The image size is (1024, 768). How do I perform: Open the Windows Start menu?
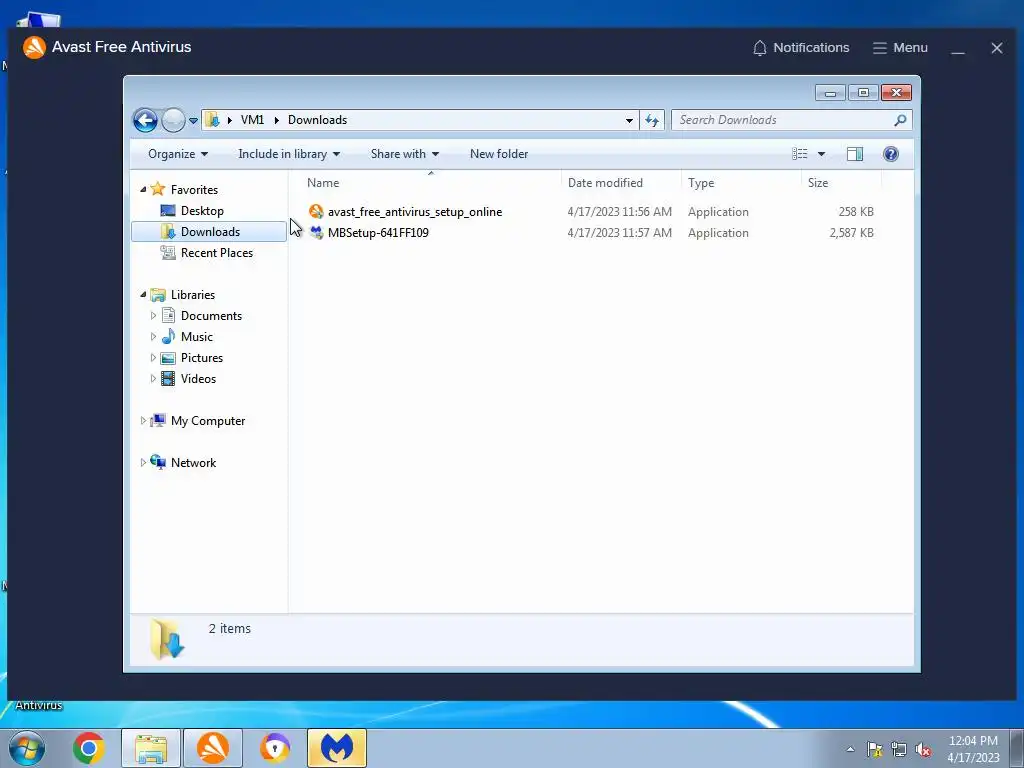(27, 748)
